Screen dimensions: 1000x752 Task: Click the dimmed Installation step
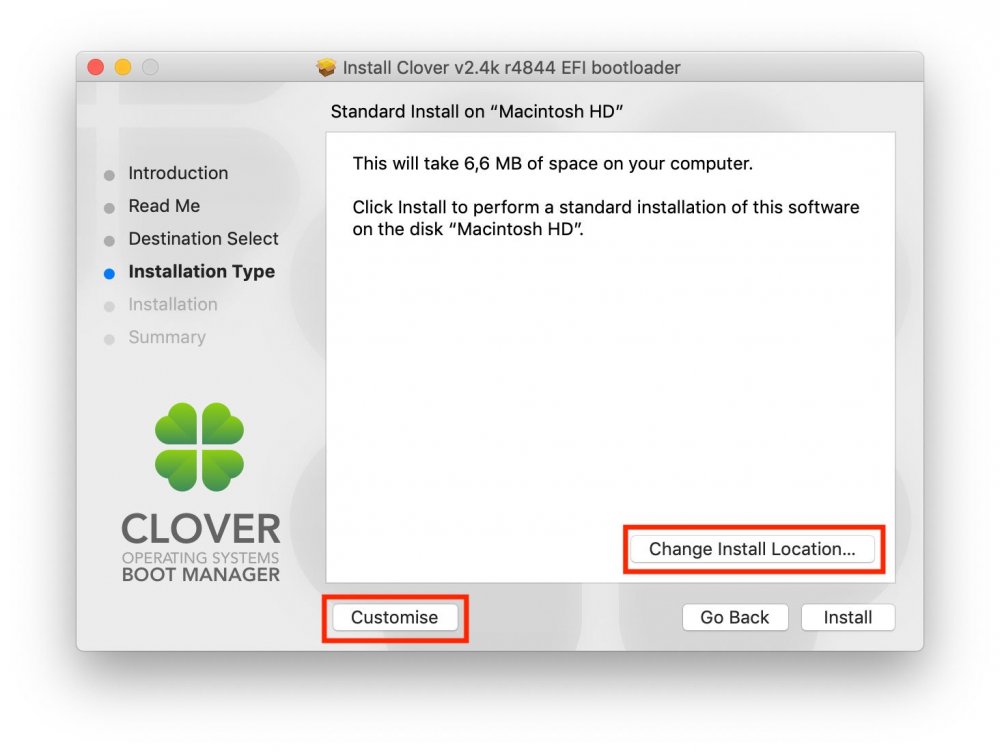click(x=173, y=304)
